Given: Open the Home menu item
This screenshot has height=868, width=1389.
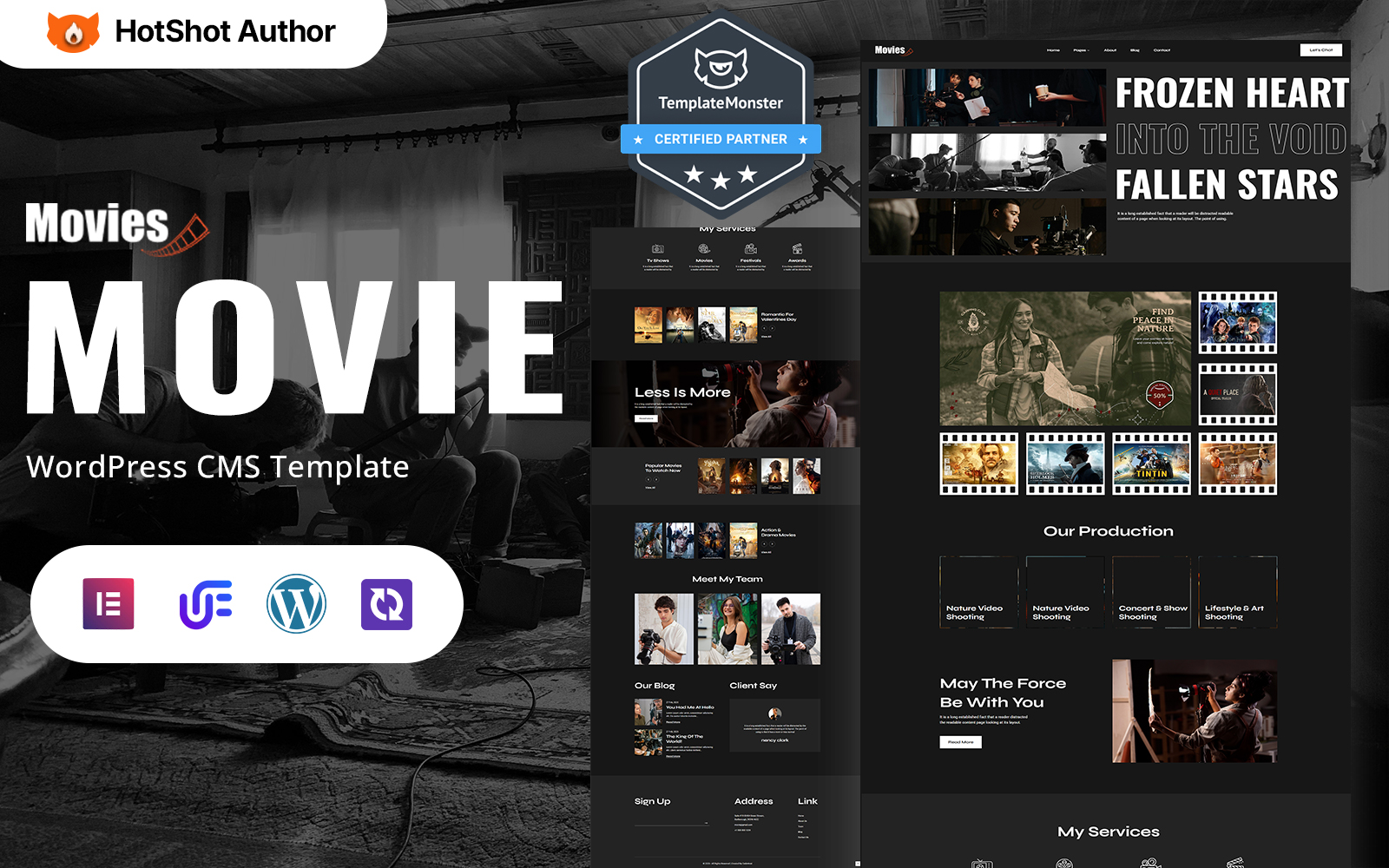Looking at the screenshot, I should [1053, 50].
